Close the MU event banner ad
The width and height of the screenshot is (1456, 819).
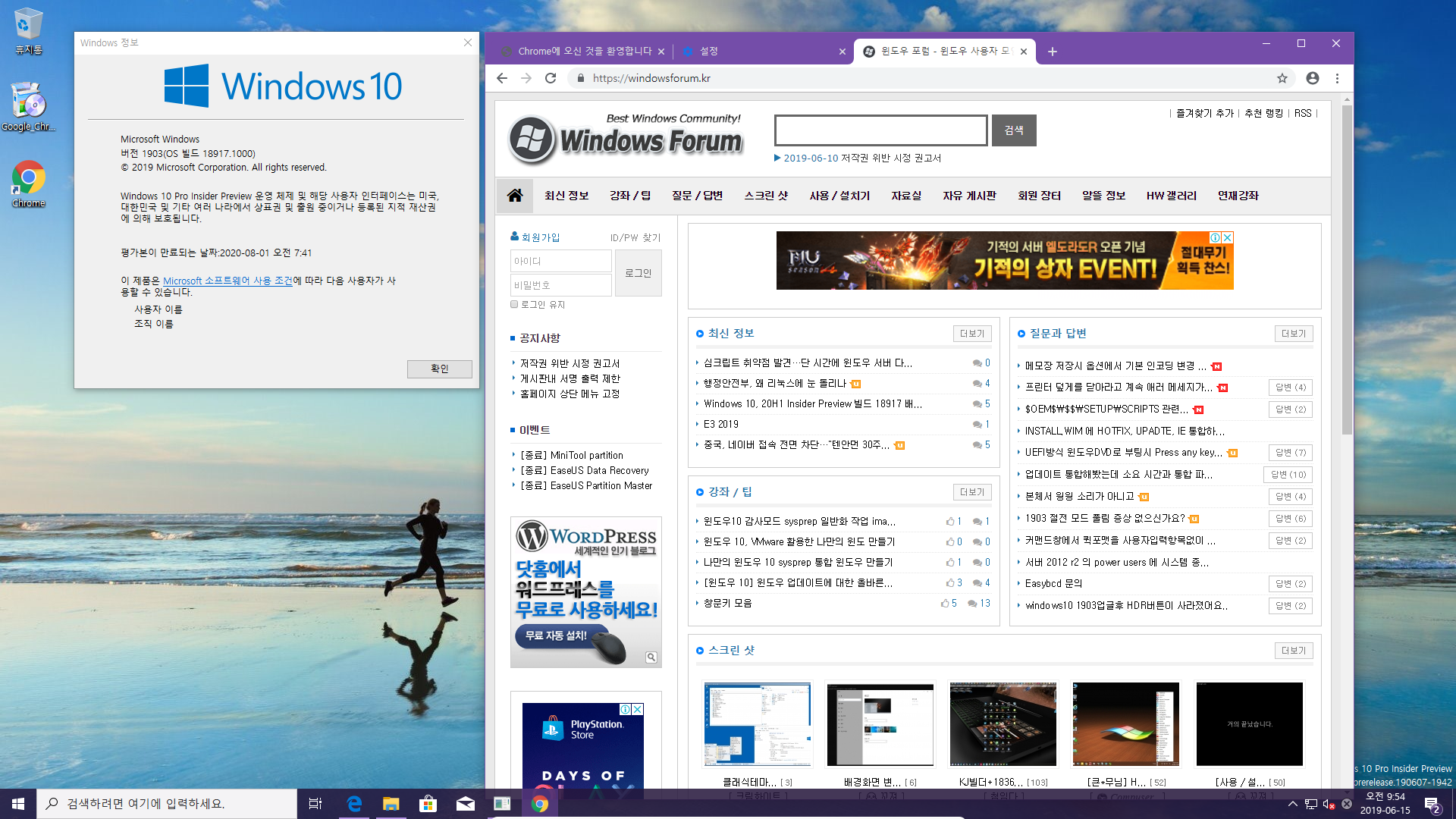click(x=1228, y=237)
